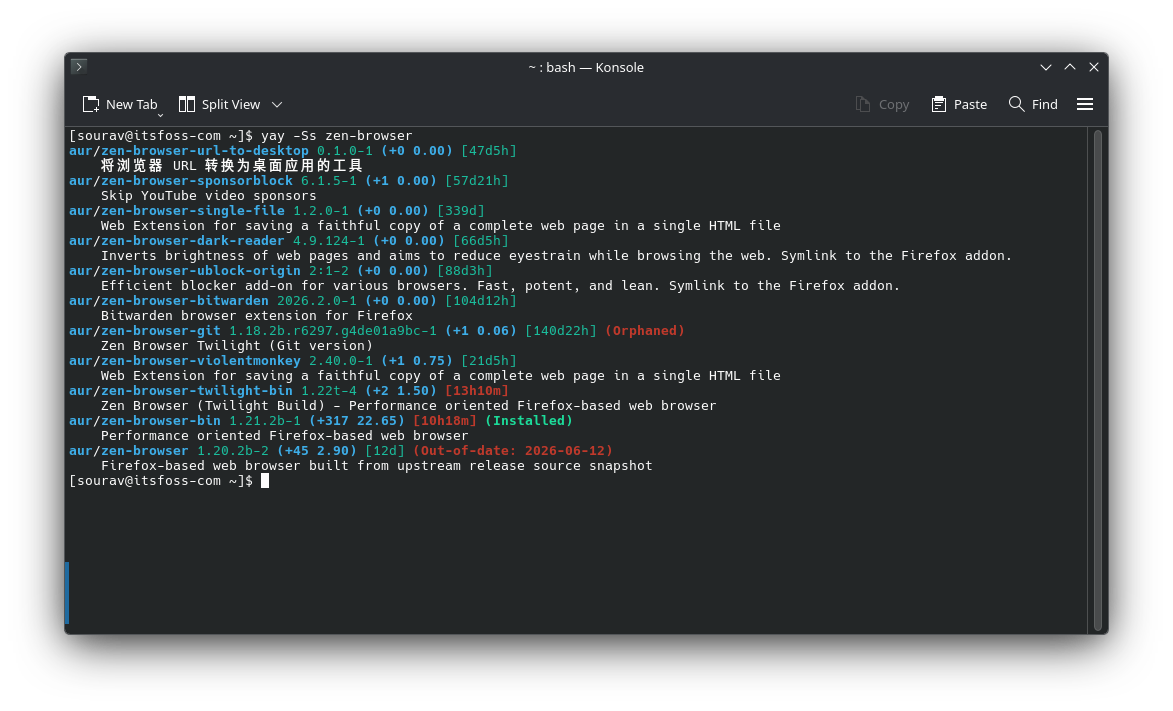Click package name zen-browser-single-file
Screen dimensions: 1173x711
[x=193, y=210]
